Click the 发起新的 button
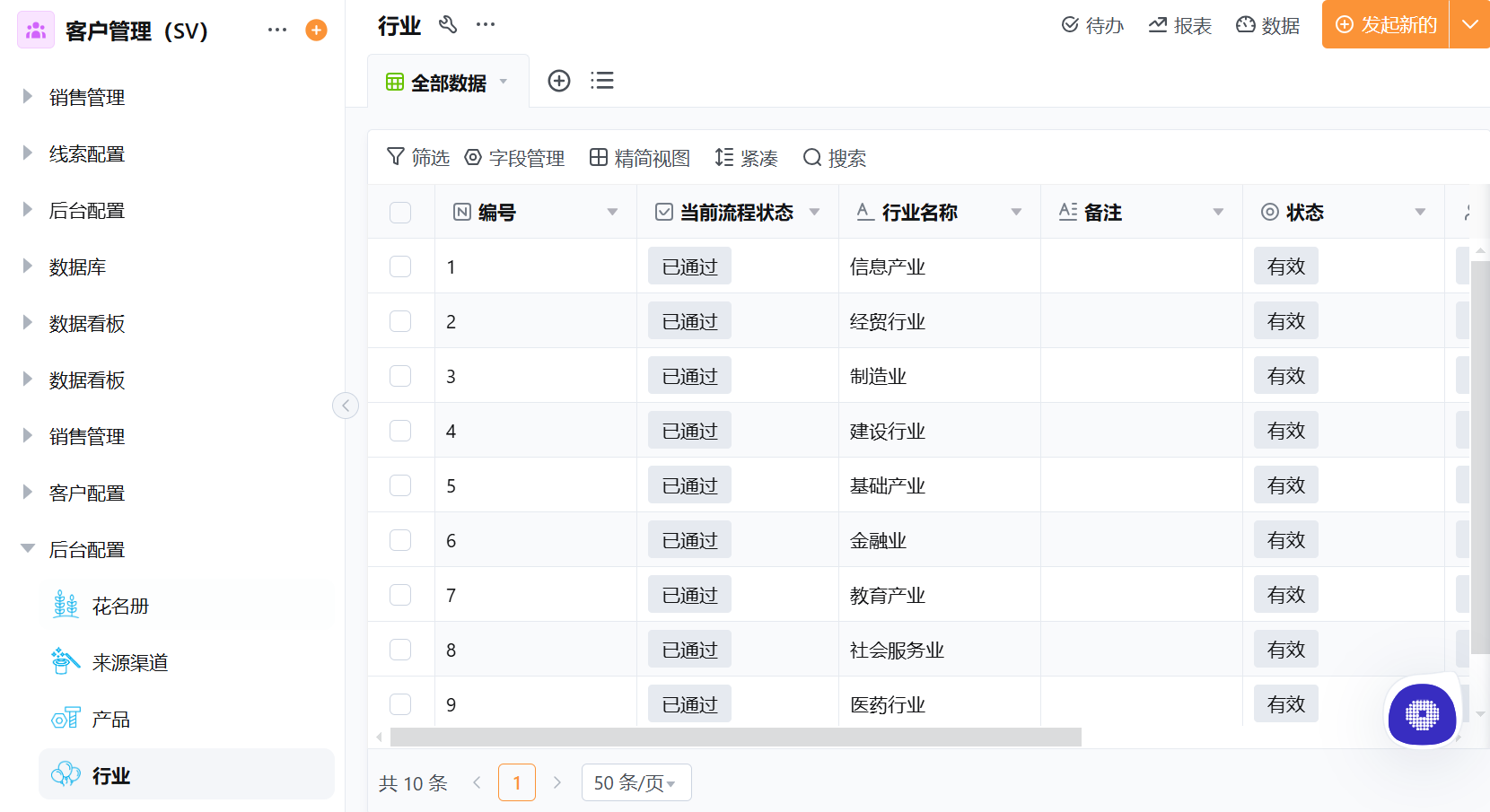This screenshot has height=812, width=1490. point(1384,25)
